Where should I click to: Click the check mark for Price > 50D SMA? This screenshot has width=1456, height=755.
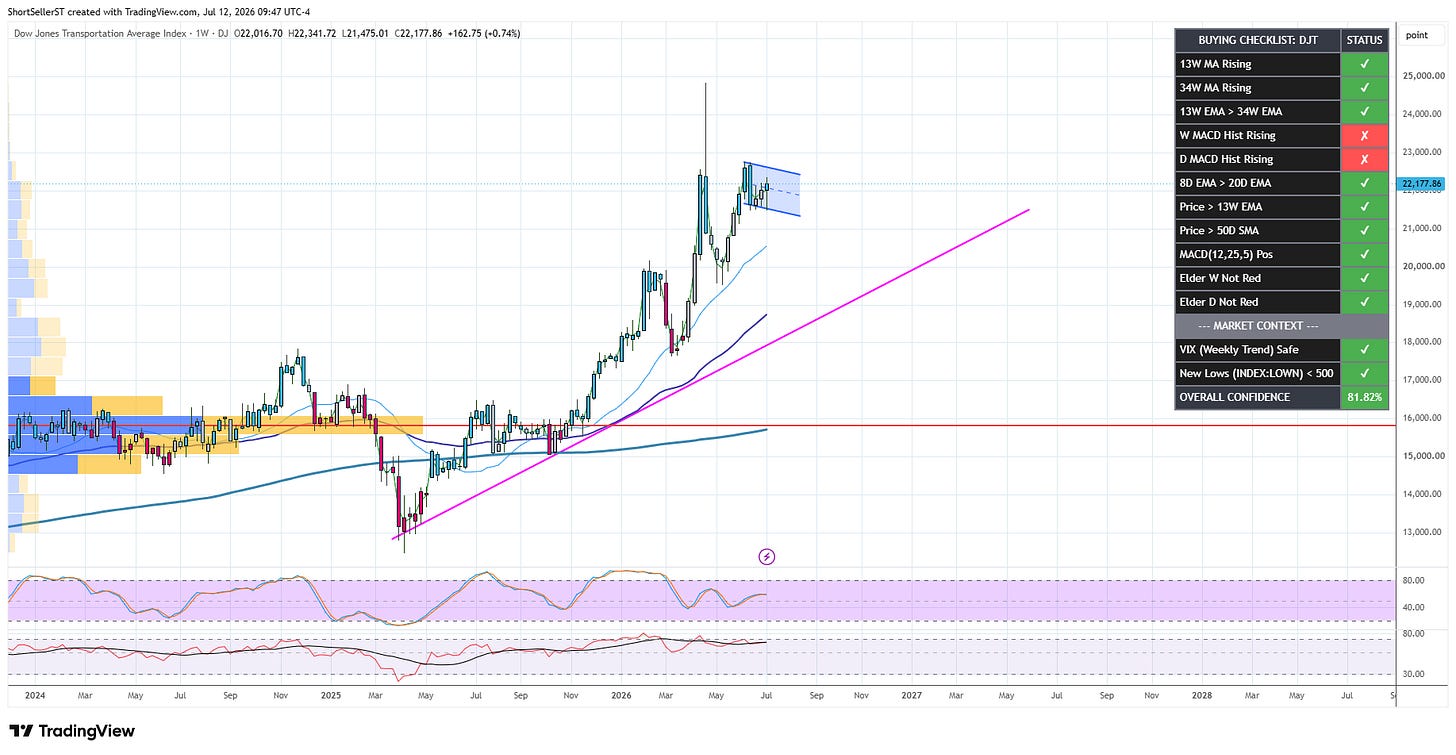1364,230
